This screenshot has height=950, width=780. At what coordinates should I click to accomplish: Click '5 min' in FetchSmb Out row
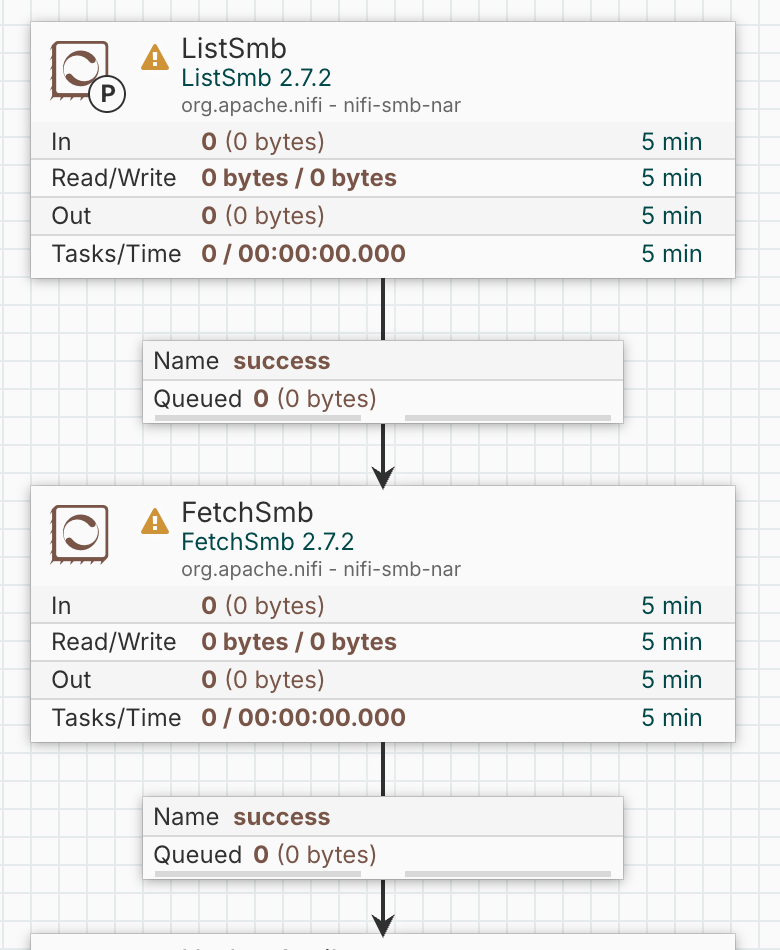(x=672, y=680)
